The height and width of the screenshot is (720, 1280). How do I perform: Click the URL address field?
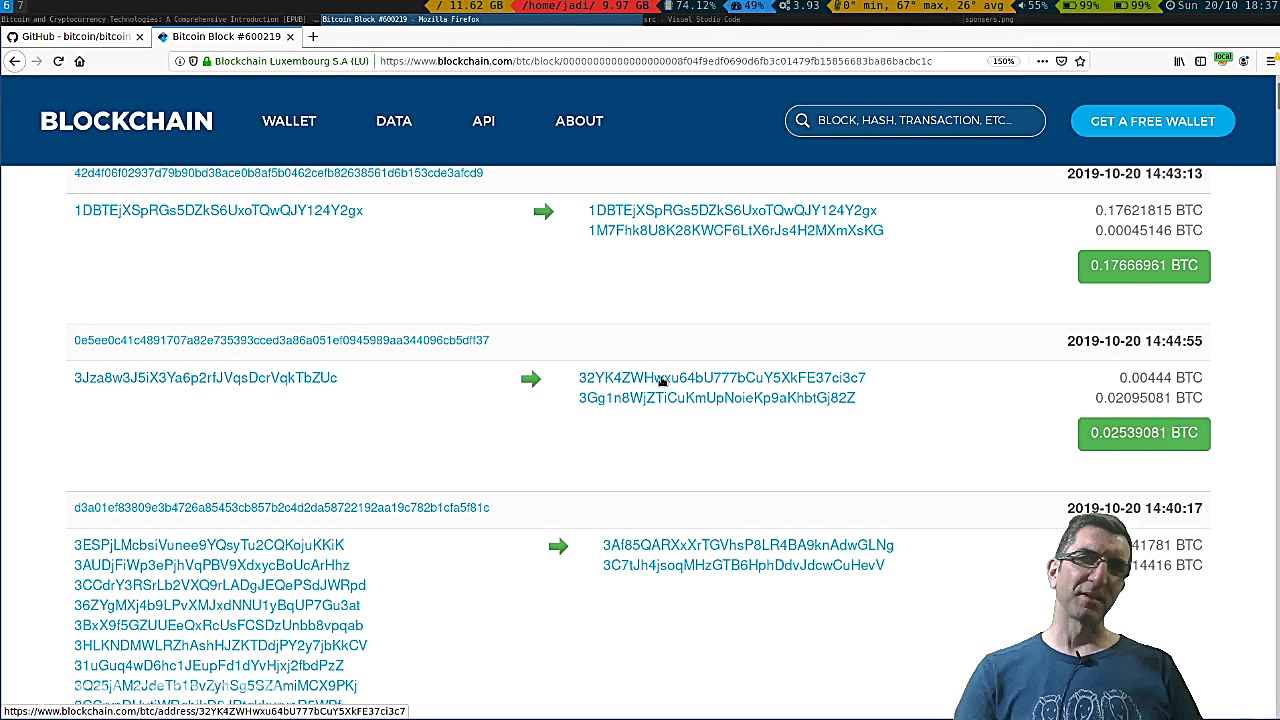(655, 61)
